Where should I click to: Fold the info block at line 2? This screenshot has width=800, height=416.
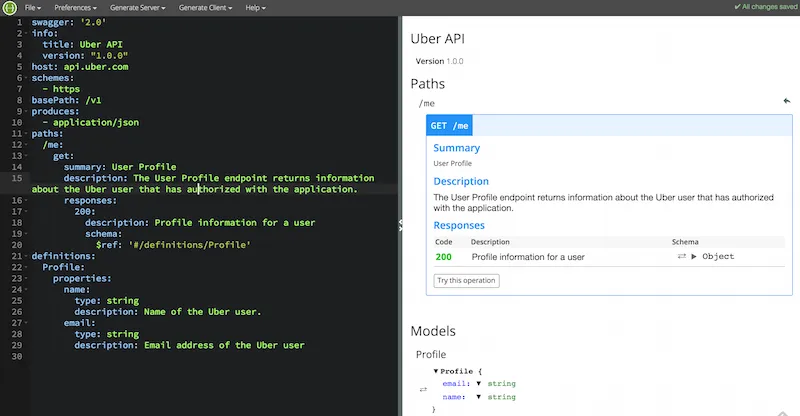[26, 33]
